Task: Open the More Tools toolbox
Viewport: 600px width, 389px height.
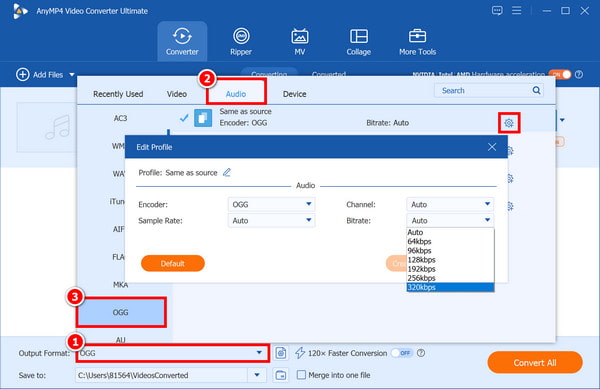Action: [x=417, y=41]
